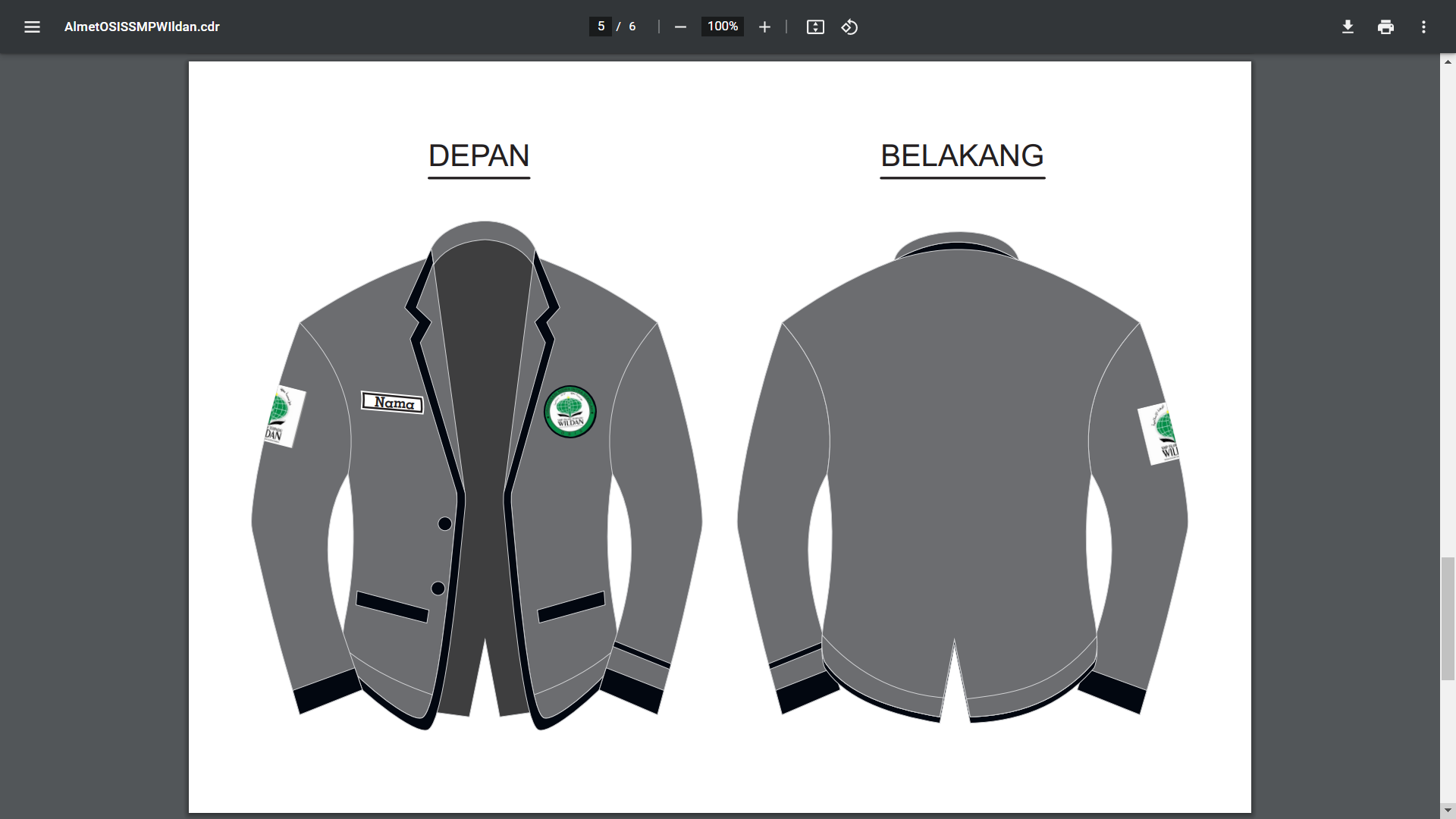Rotate the document counterclockwise
The height and width of the screenshot is (819, 1456).
coord(849,27)
